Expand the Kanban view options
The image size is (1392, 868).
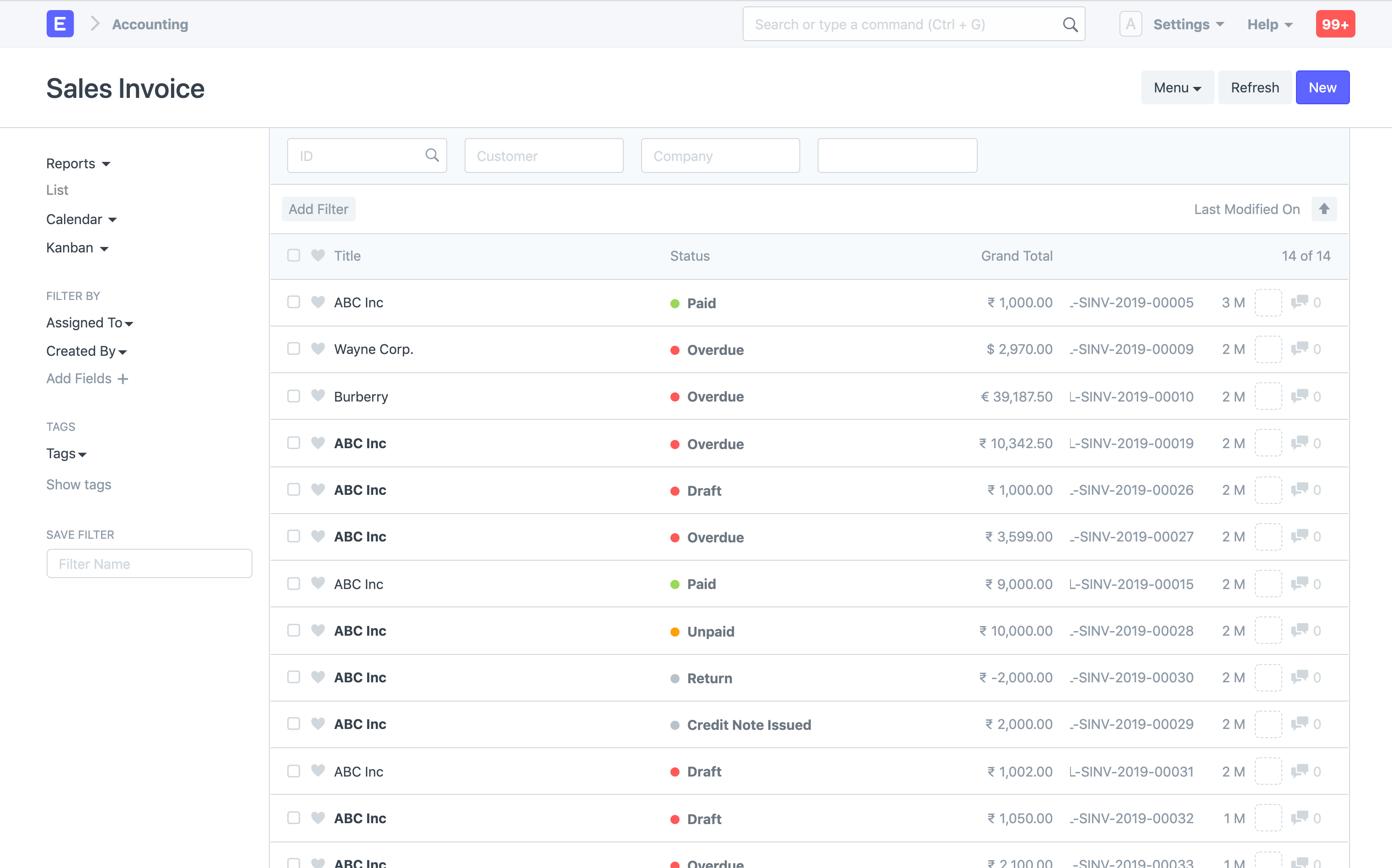(77, 247)
